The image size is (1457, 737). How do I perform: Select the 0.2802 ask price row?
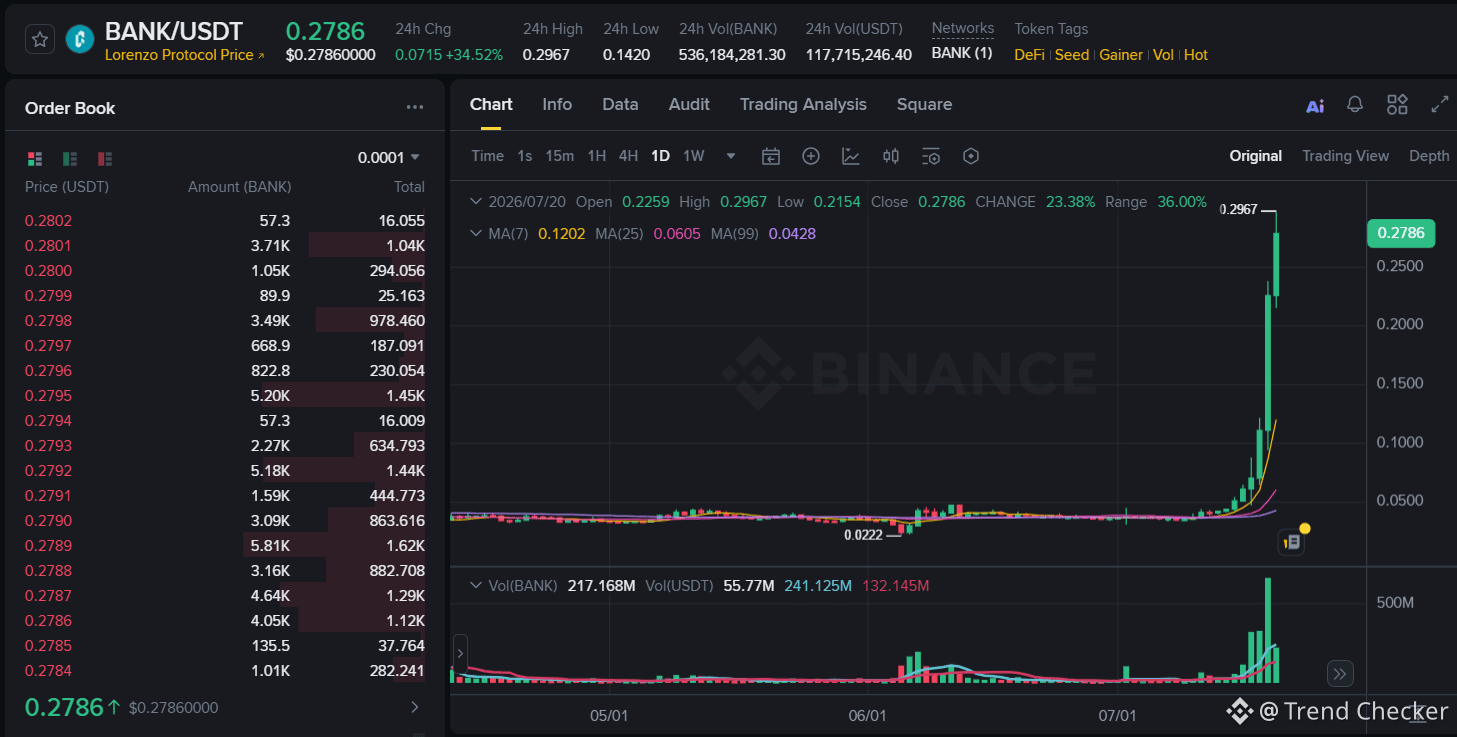225,221
